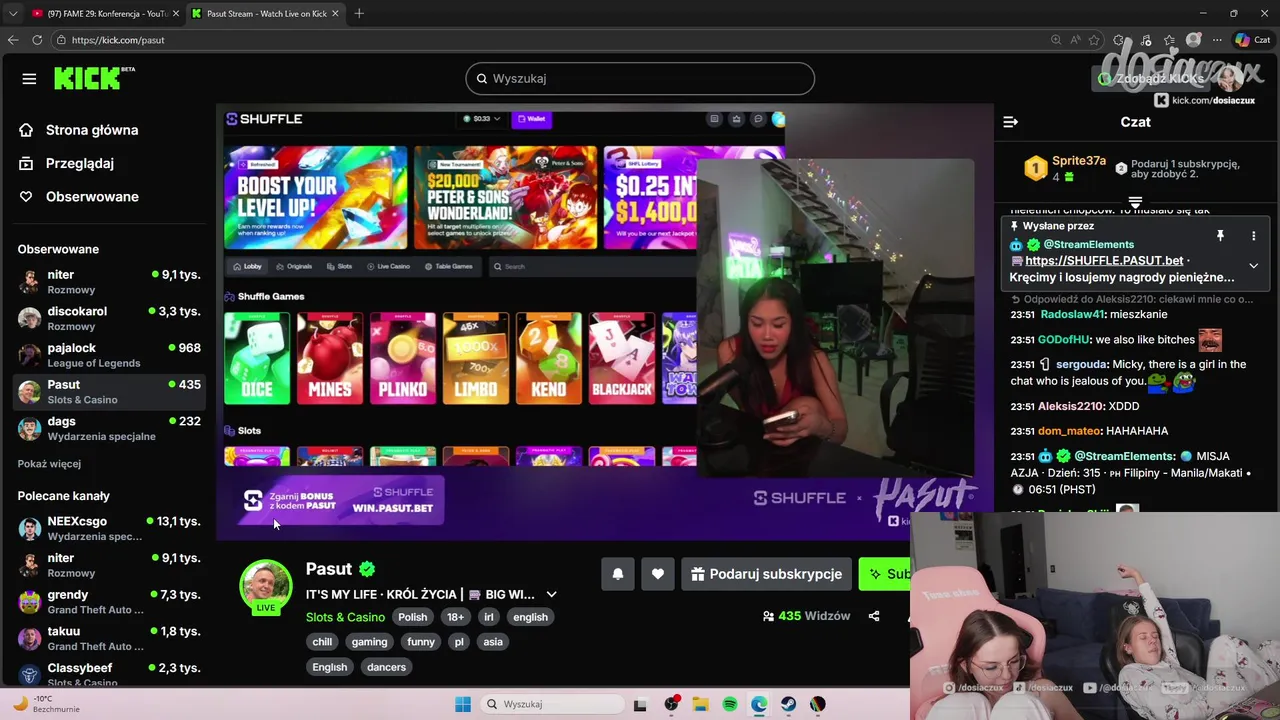Open takuu recommended channel
Image resolution: width=1280 pixels, height=720 pixels.
point(108,638)
